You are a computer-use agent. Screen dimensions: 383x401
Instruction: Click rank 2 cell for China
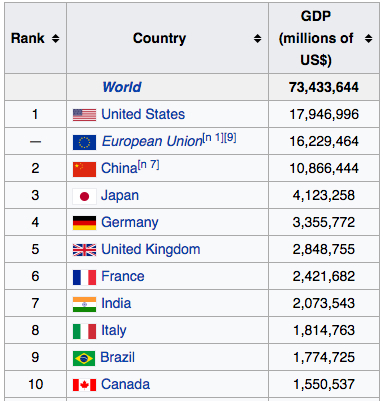click(x=35, y=169)
